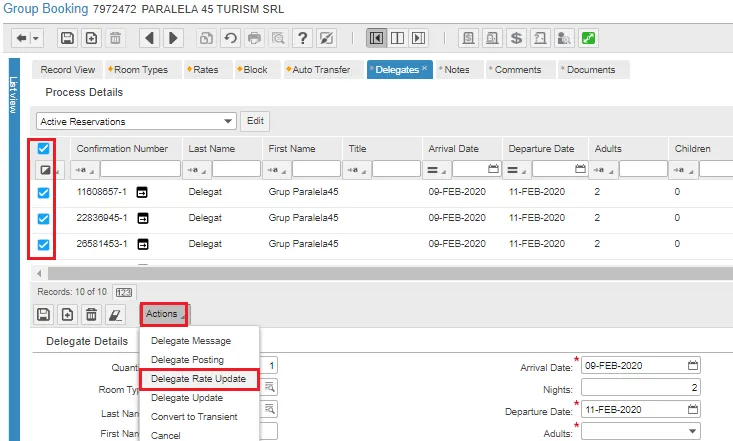
Task: Open the Active Reservations dropdown
Action: coord(228,121)
